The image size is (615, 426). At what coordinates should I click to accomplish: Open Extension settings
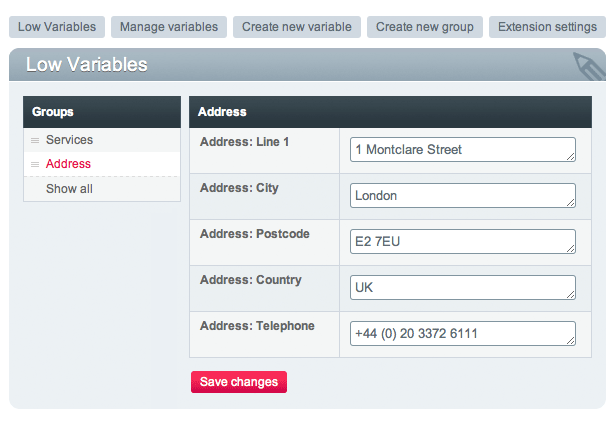tap(548, 27)
